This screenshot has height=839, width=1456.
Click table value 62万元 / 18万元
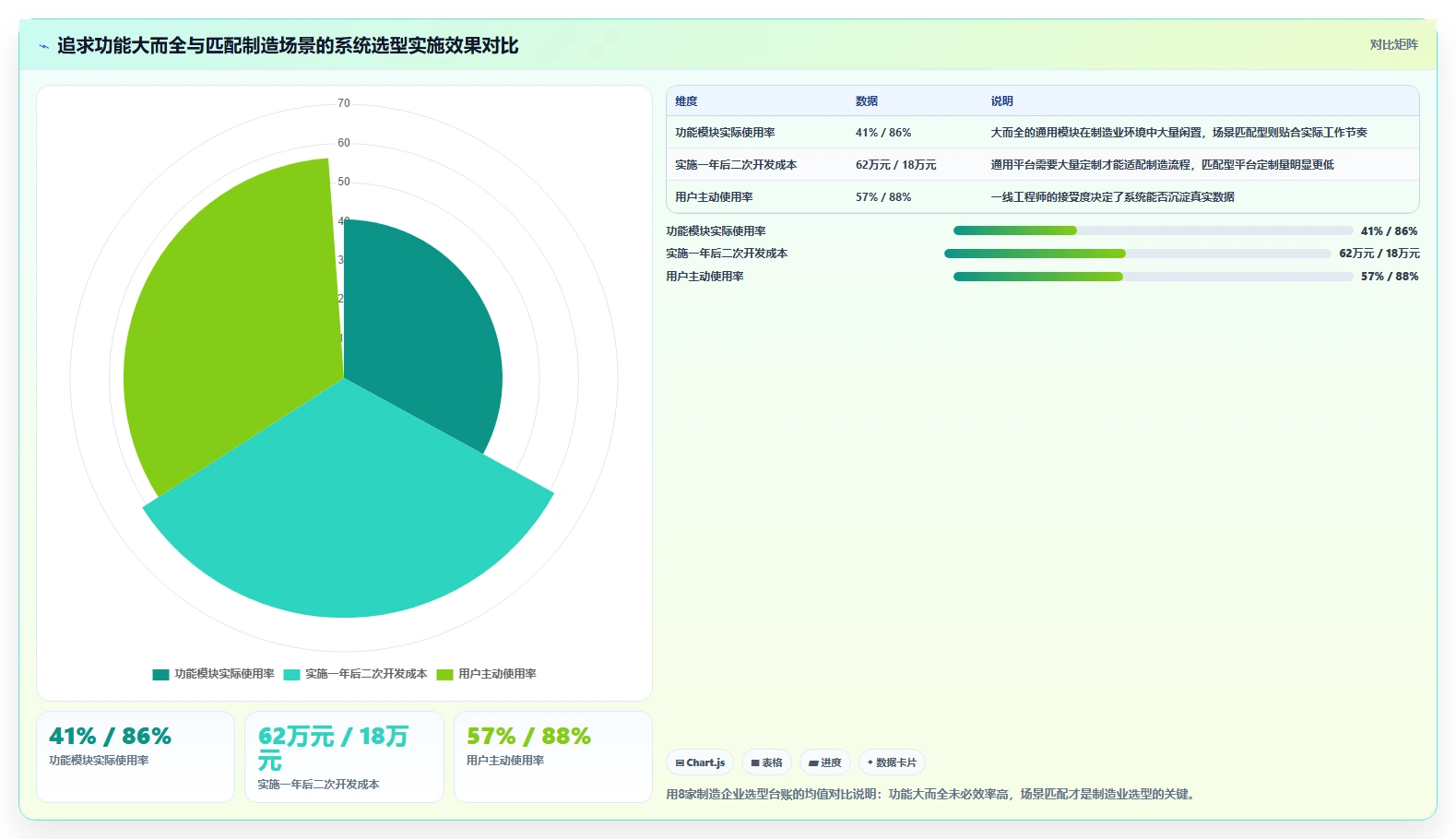click(895, 165)
